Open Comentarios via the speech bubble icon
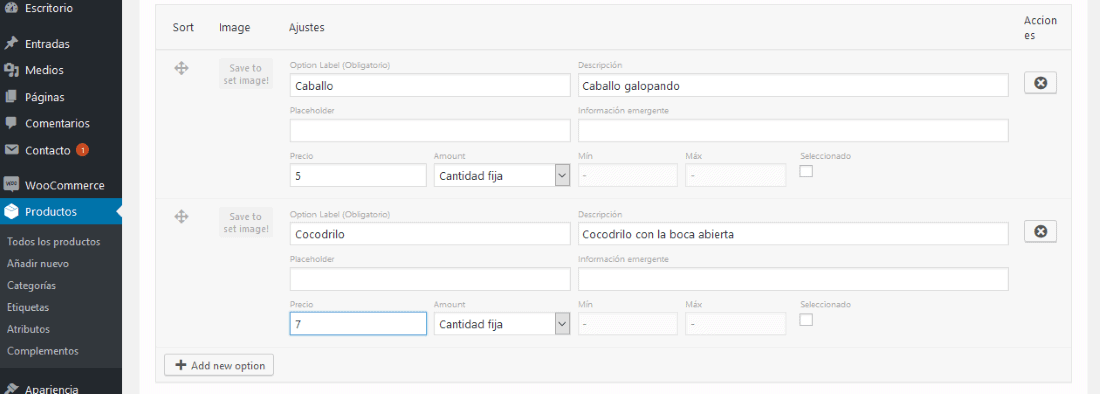The width and height of the screenshot is (1100, 394). click(11, 123)
